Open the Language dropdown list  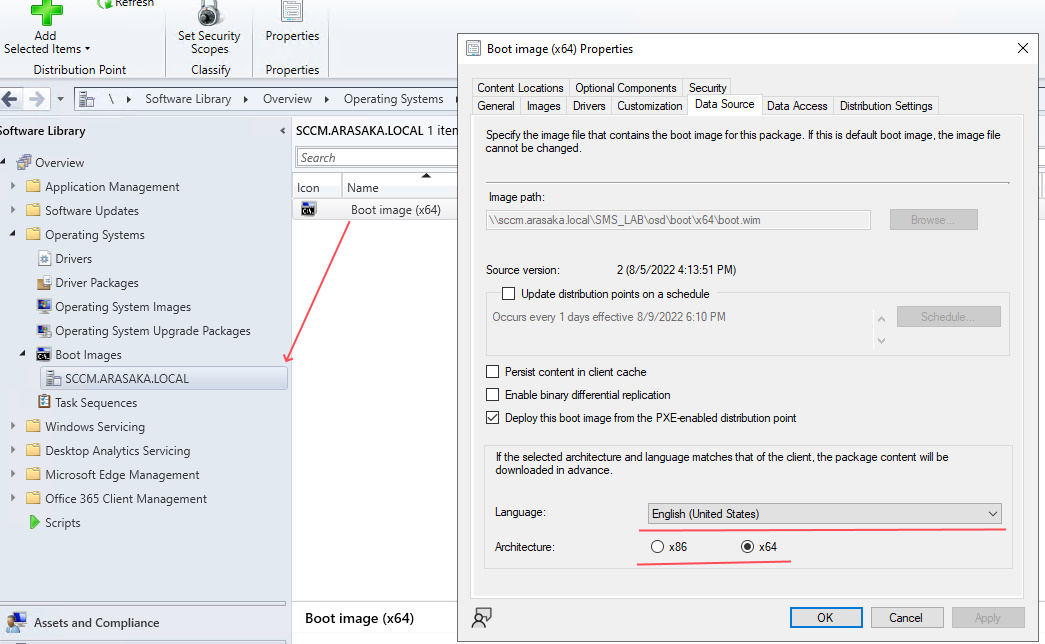(x=992, y=514)
